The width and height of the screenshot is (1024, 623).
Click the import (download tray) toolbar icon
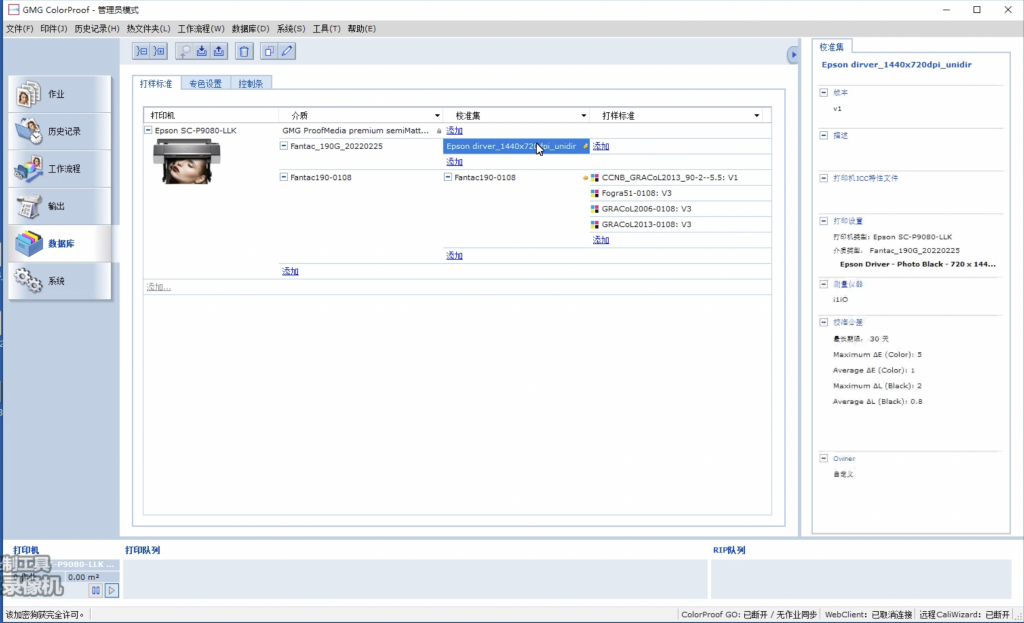202,51
